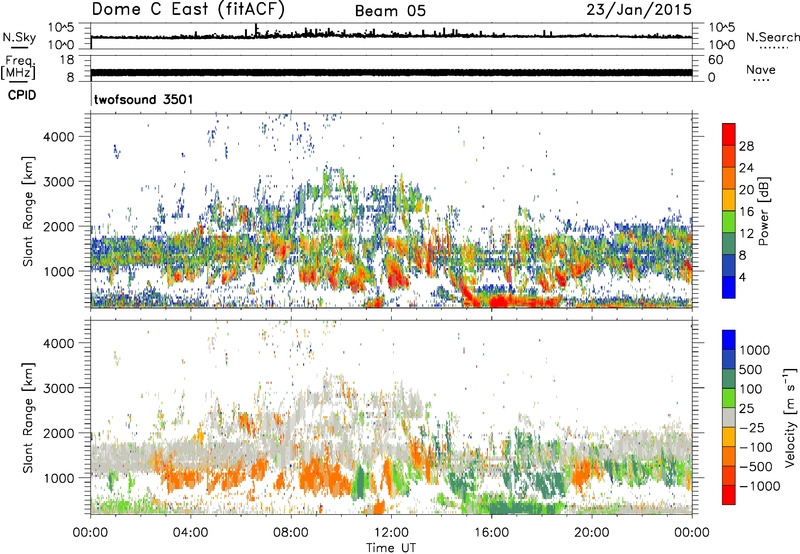Select the 'Beam 05' heading text

tap(390, 11)
